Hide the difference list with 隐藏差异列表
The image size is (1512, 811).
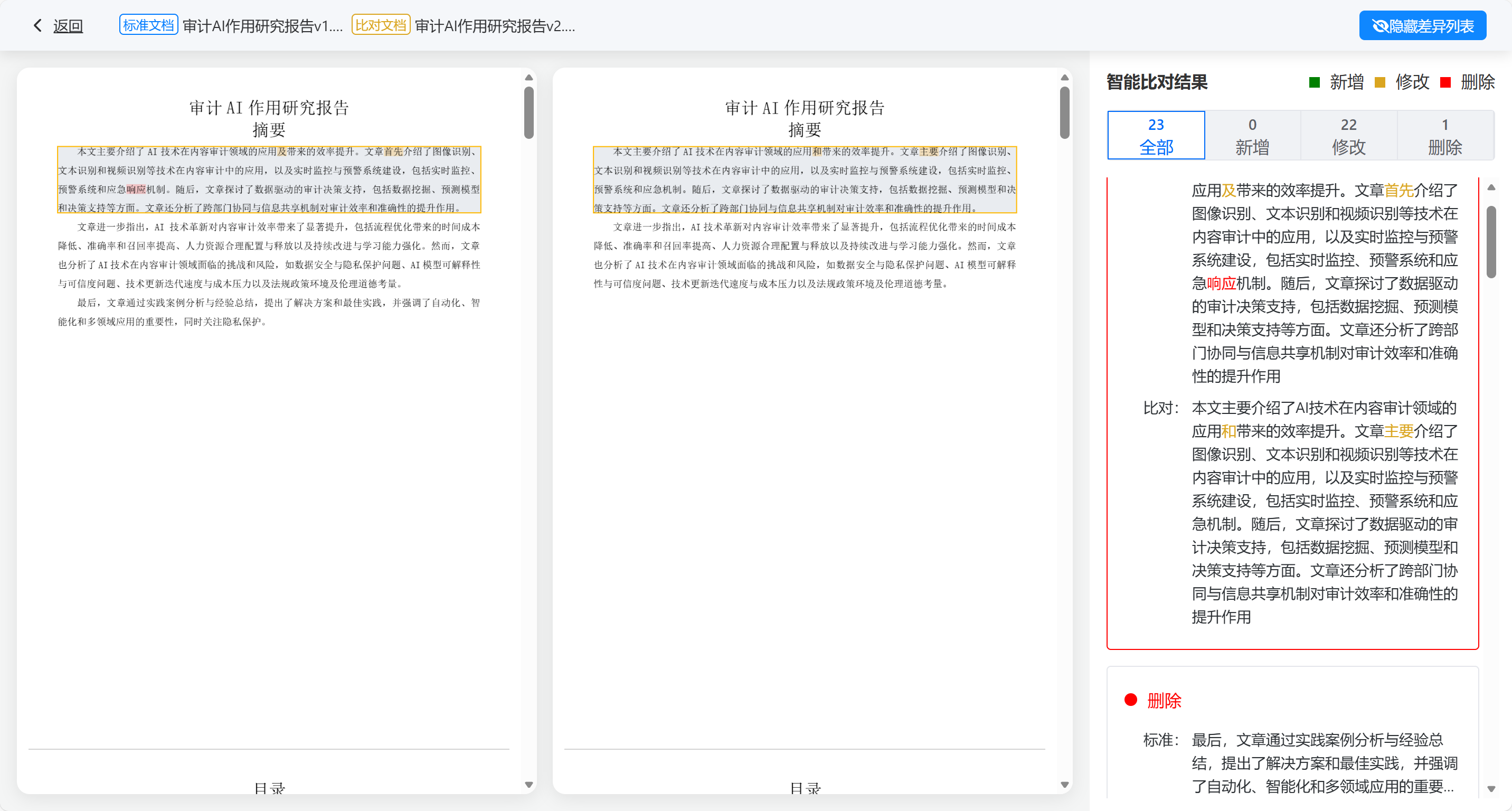pos(1422,26)
